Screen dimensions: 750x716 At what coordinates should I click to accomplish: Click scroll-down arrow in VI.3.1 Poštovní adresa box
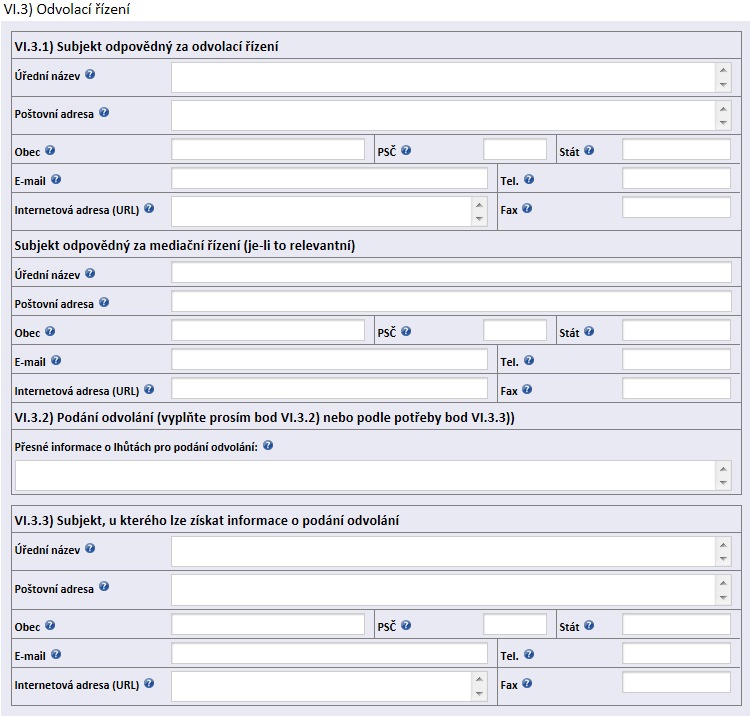pos(723,123)
